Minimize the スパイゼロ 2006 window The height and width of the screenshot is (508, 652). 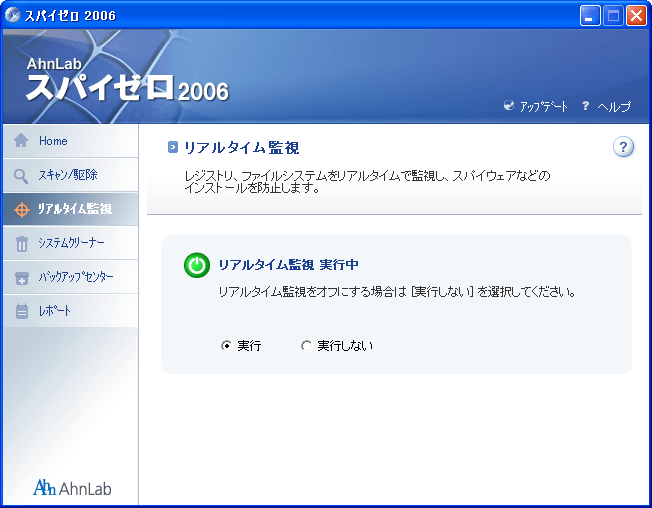590,16
